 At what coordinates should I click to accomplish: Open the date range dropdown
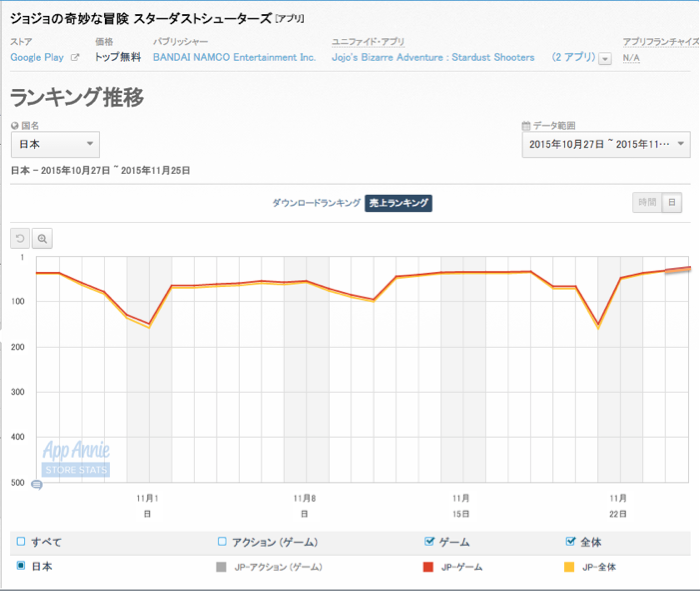point(606,144)
